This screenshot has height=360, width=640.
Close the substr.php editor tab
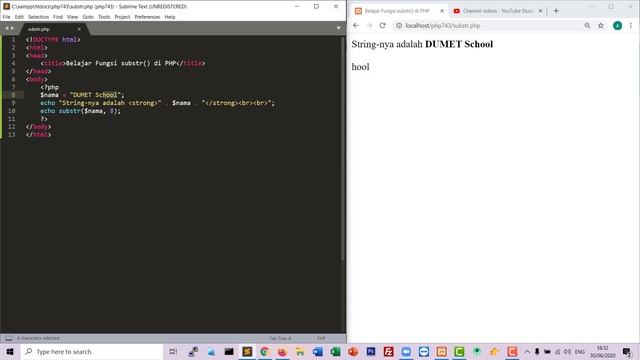click(x=79, y=29)
